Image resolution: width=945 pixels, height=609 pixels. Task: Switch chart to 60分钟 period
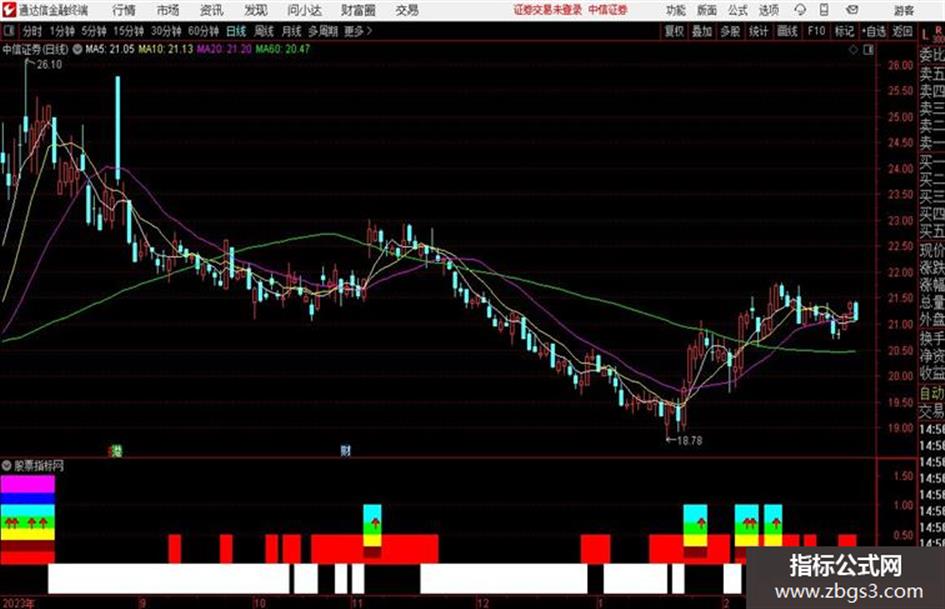point(203,31)
